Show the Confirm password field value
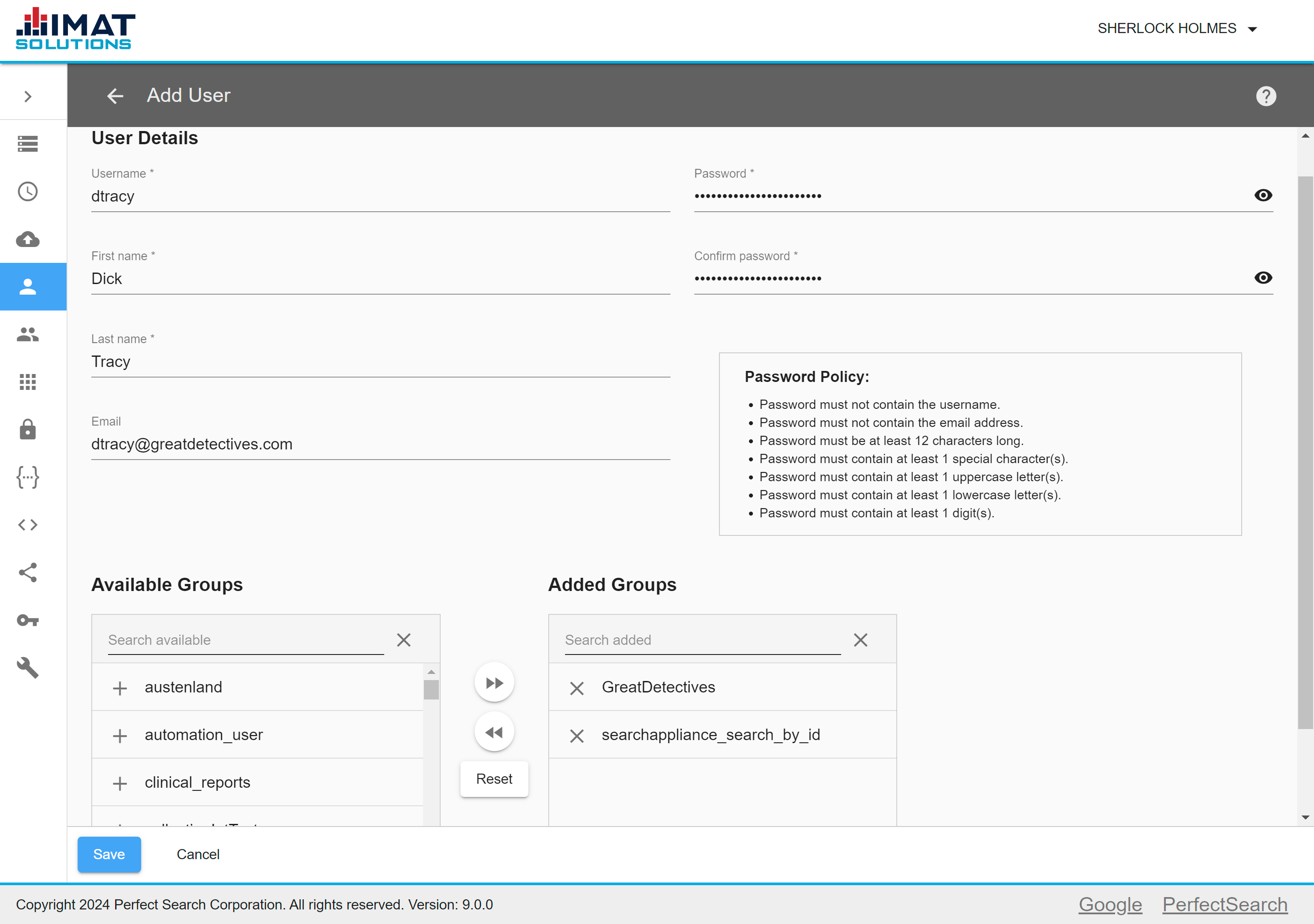This screenshot has width=1314, height=924. 1263,277
